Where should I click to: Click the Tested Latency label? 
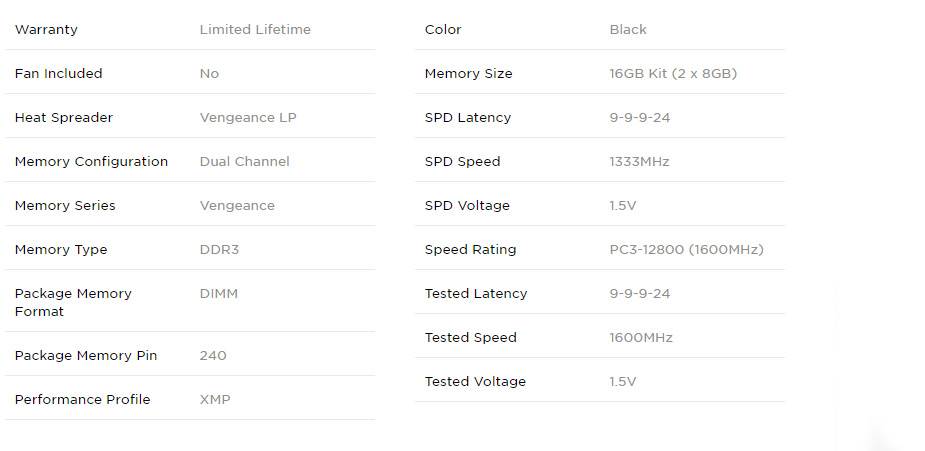point(475,294)
